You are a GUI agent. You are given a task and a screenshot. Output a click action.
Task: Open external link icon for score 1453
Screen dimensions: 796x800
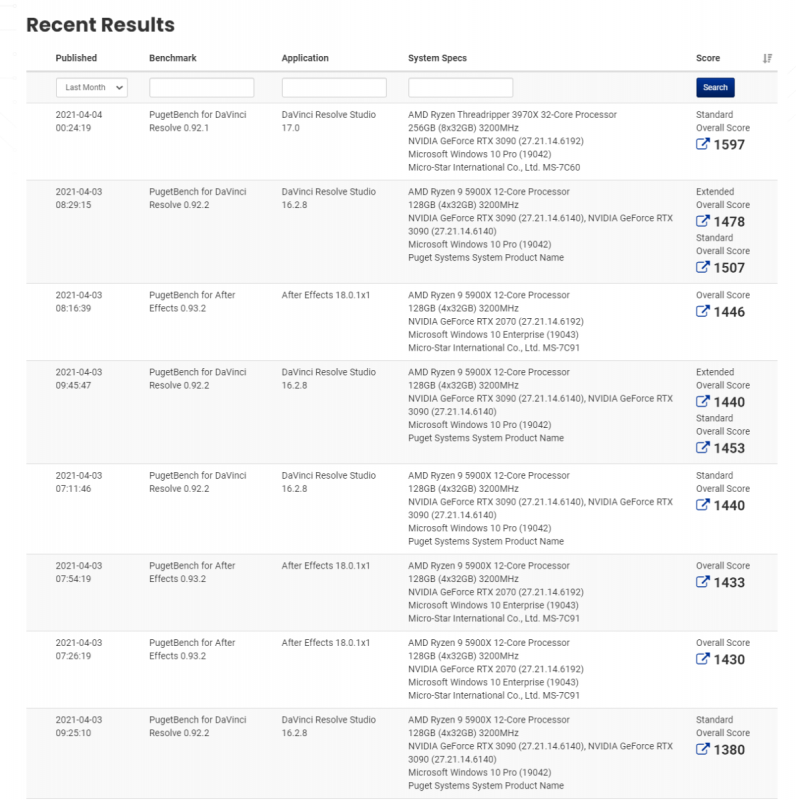pyautogui.click(x=702, y=448)
